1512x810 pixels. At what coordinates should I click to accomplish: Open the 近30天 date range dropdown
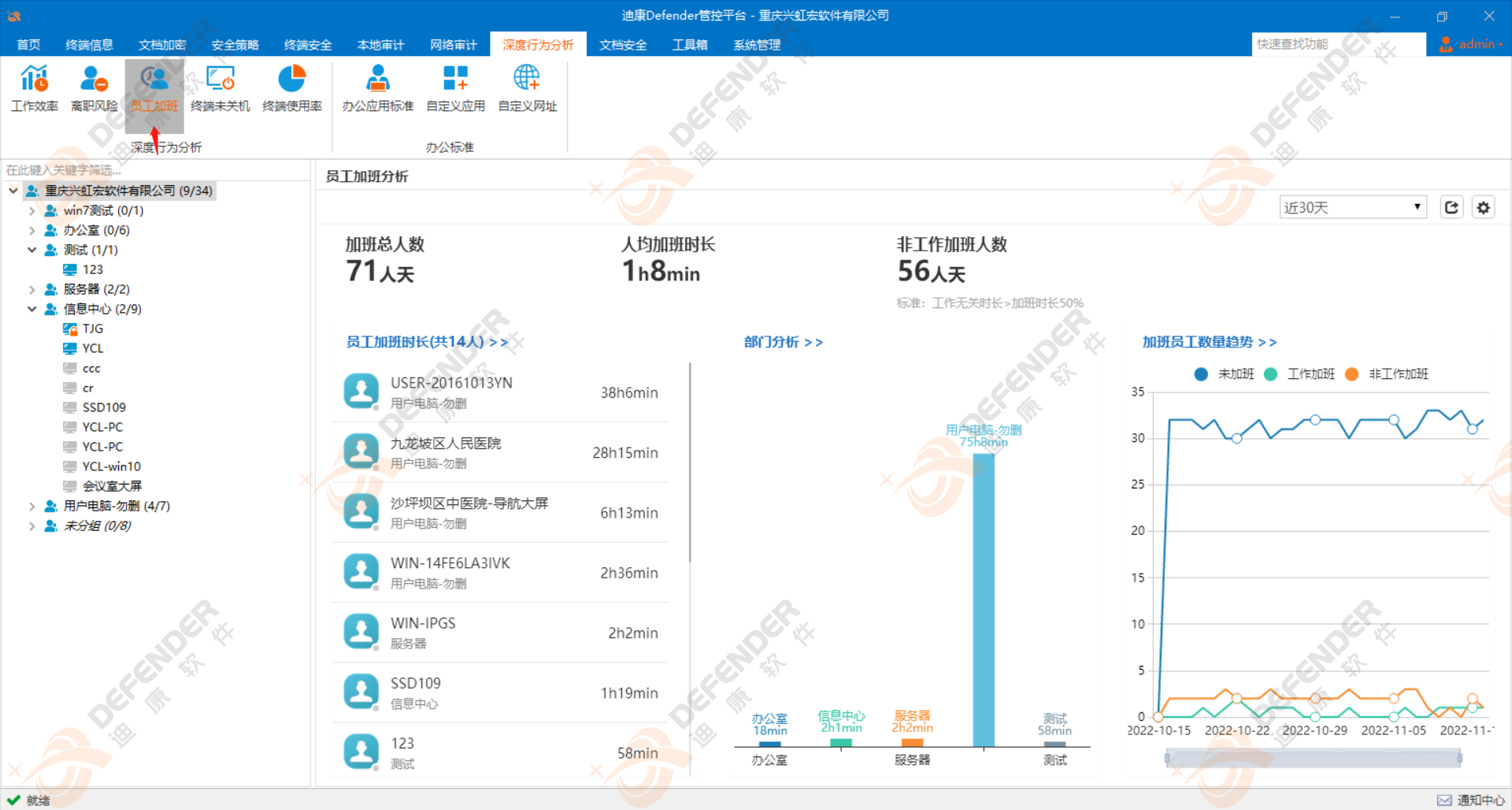pyautogui.click(x=1353, y=207)
